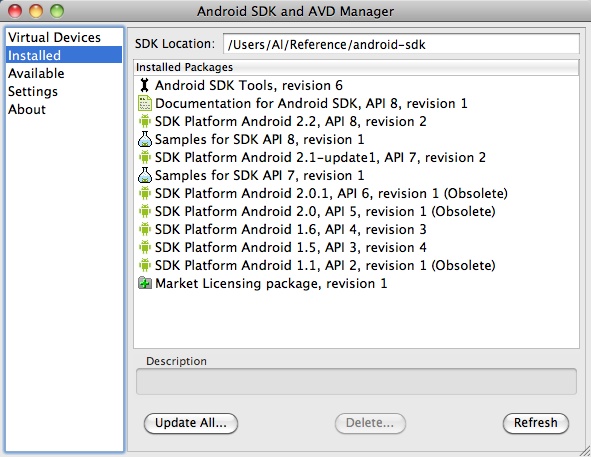Click the Android icon for obsolete 2.0.1 platform
Viewport: 591px width, 457px height.
pos(145,193)
